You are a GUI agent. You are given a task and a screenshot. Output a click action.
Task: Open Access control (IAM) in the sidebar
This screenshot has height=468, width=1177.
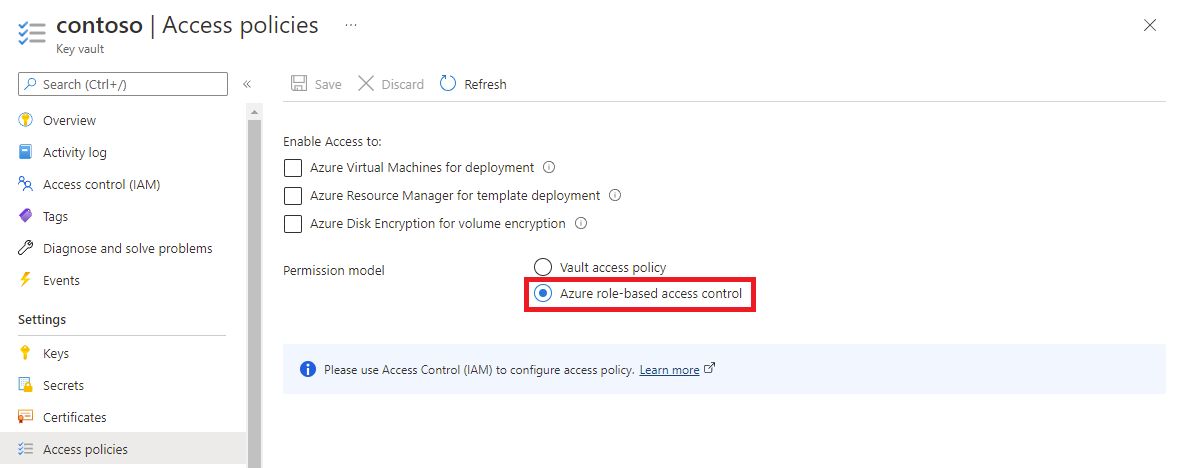click(101, 184)
